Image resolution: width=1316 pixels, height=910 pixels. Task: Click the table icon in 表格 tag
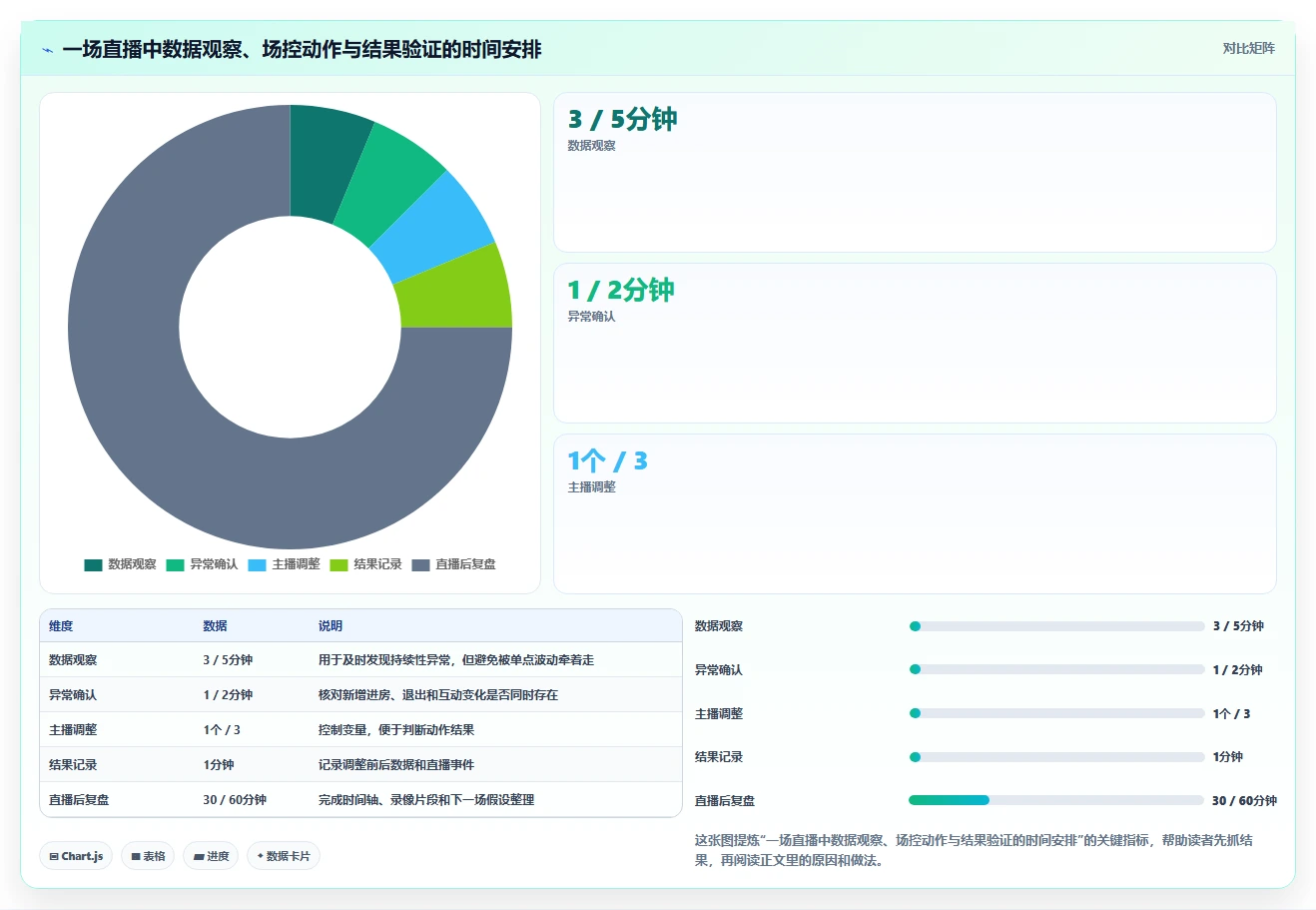click(136, 857)
